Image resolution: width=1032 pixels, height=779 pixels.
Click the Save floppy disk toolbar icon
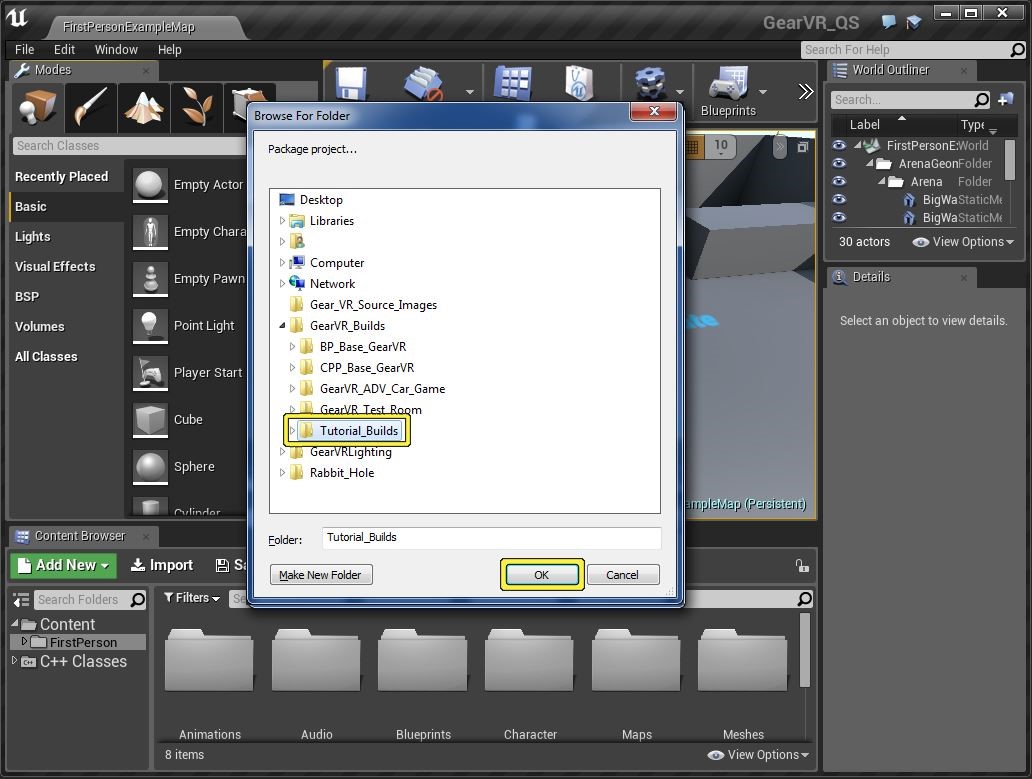click(351, 84)
